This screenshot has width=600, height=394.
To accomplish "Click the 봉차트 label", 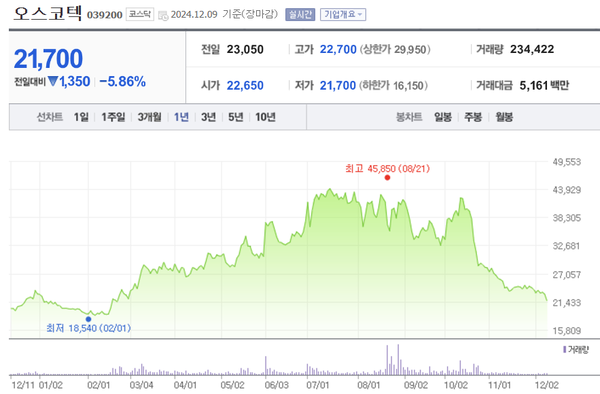I will pyautogui.click(x=409, y=117).
